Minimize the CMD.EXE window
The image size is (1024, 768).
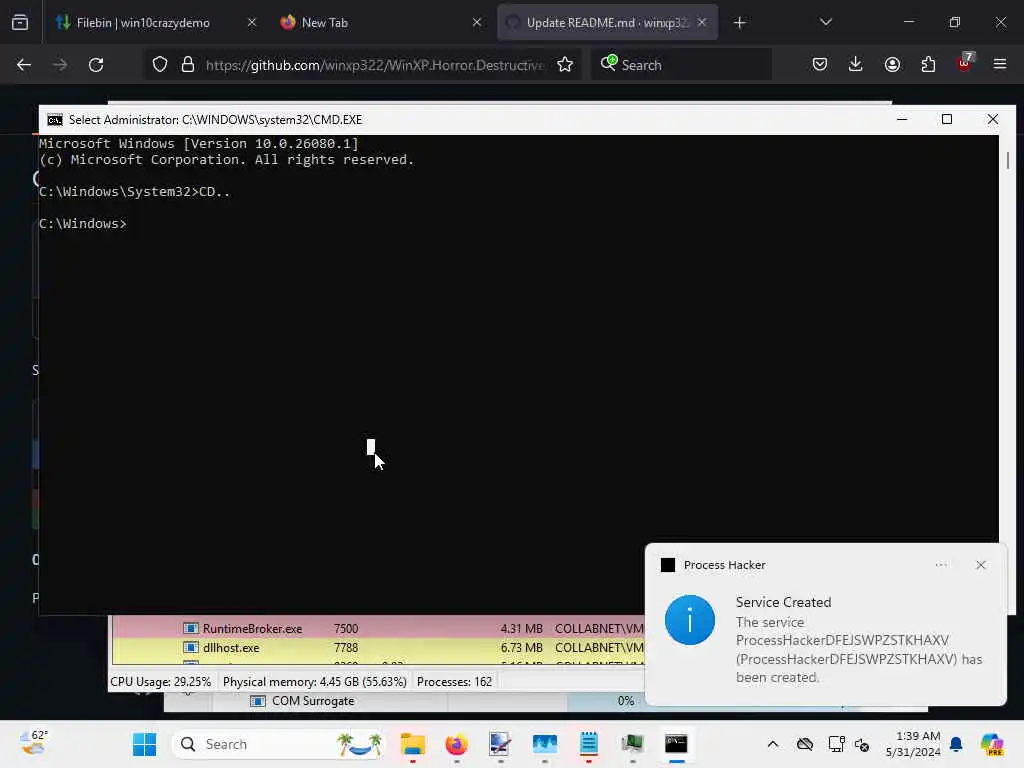pyautogui.click(x=902, y=119)
